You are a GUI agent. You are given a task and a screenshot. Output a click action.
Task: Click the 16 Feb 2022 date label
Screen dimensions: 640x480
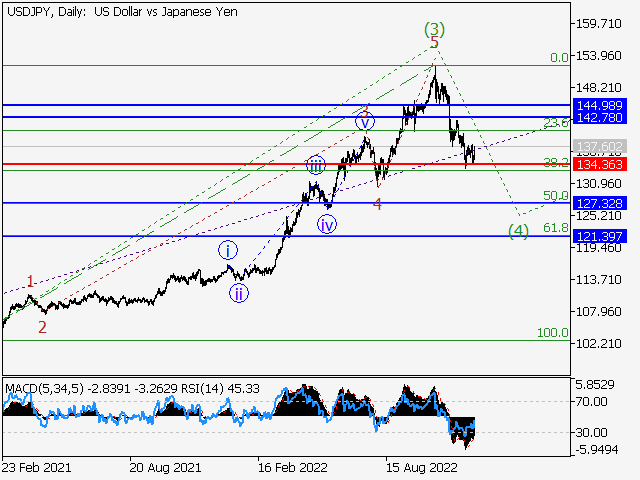point(293,467)
